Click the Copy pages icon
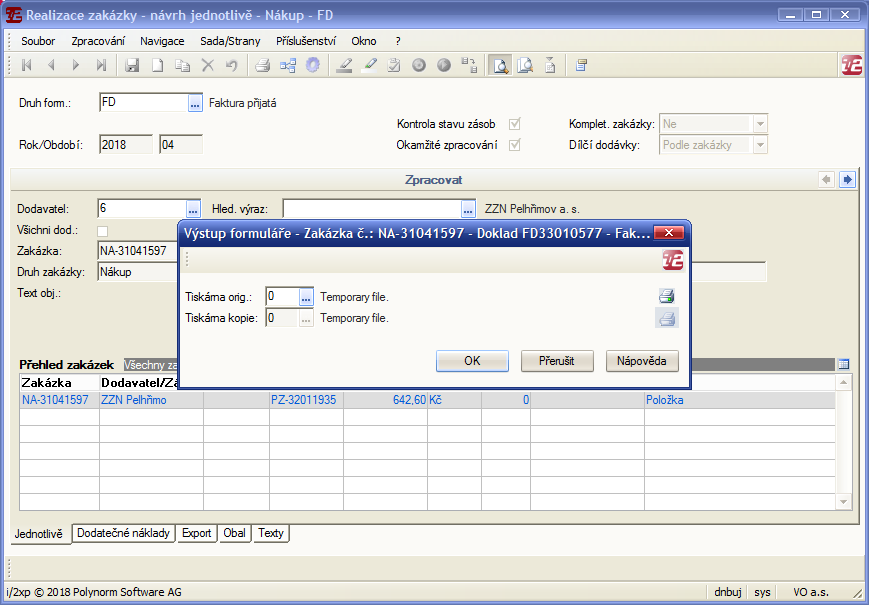This screenshot has height=605, width=869. tap(182, 65)
